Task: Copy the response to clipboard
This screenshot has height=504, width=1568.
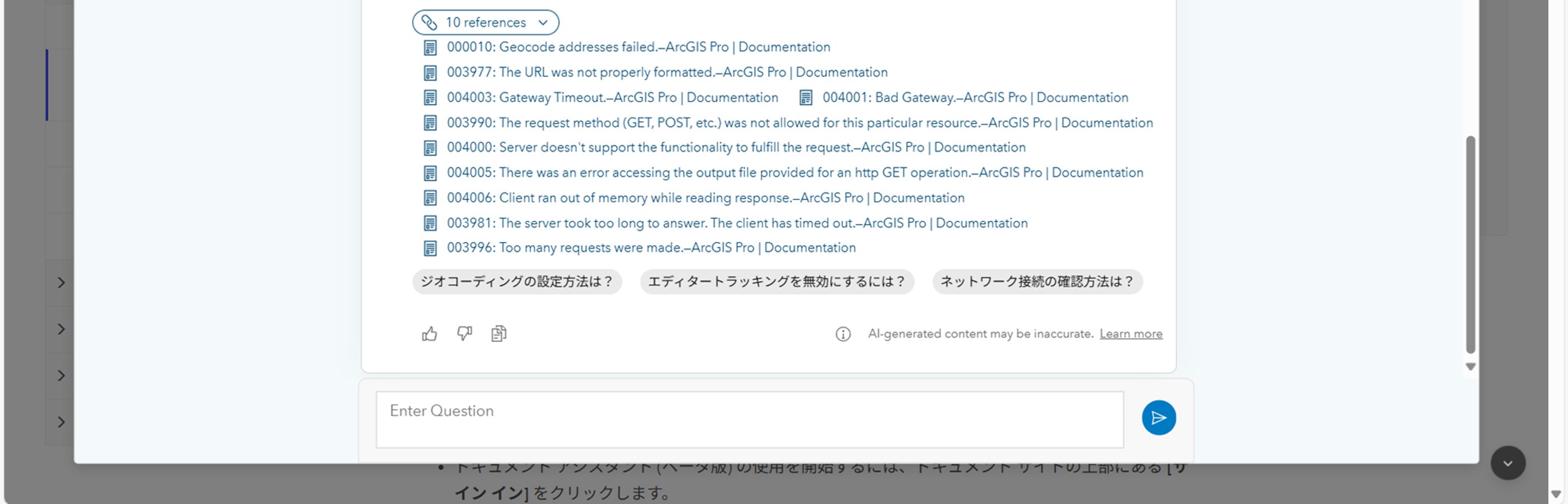Action: [499, 334]
